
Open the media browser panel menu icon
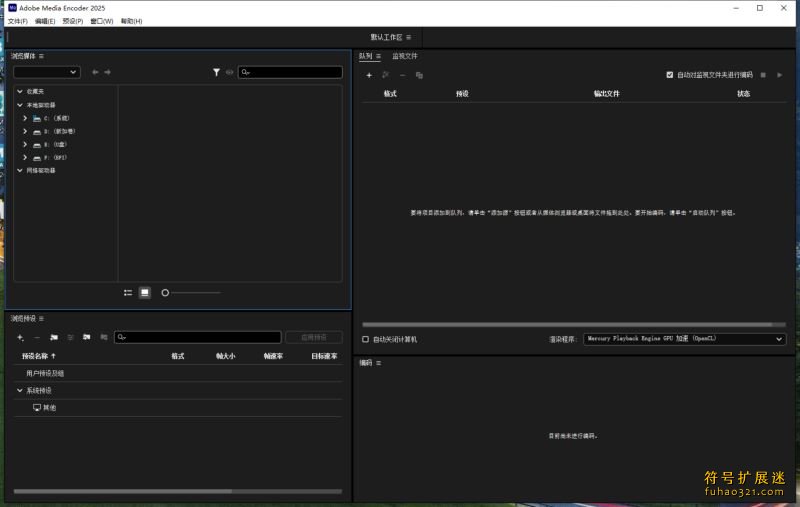(41, 56)
